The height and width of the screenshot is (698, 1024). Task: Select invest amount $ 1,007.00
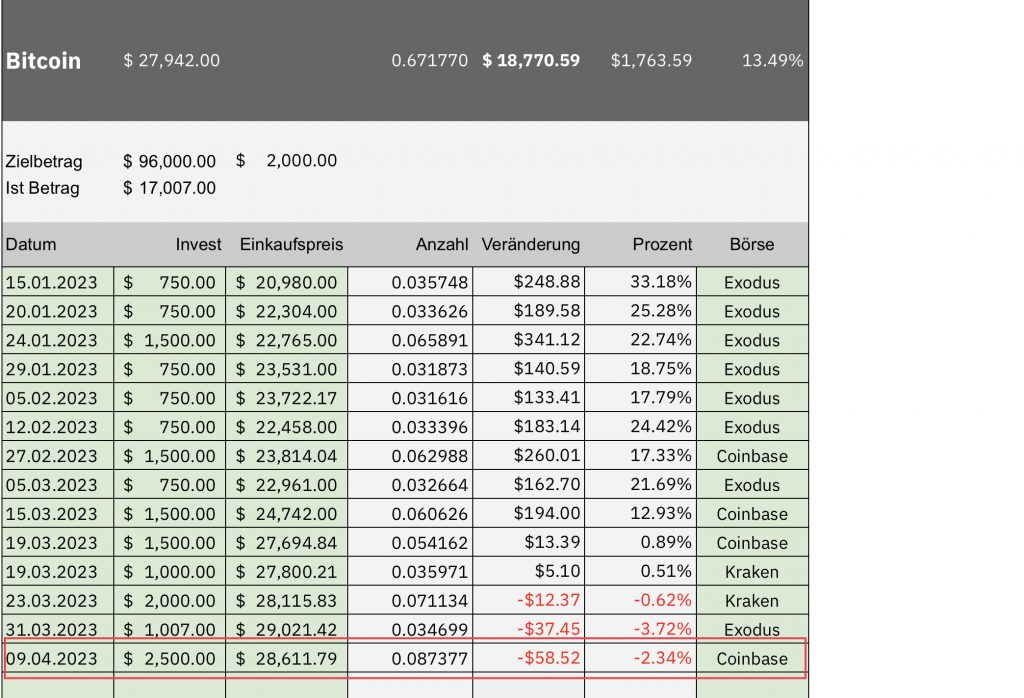click(x=169, y=629)
